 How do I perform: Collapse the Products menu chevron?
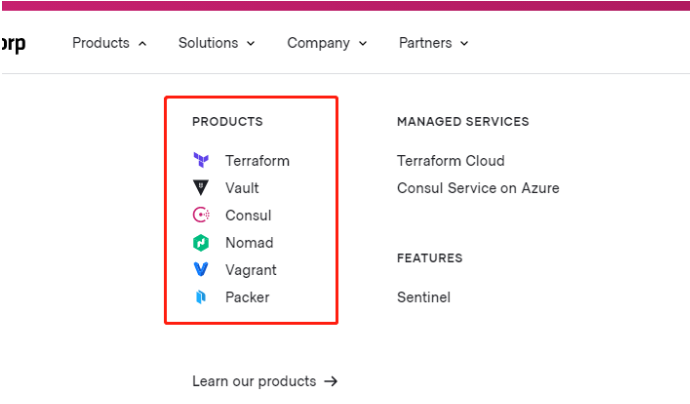(142, 44)
